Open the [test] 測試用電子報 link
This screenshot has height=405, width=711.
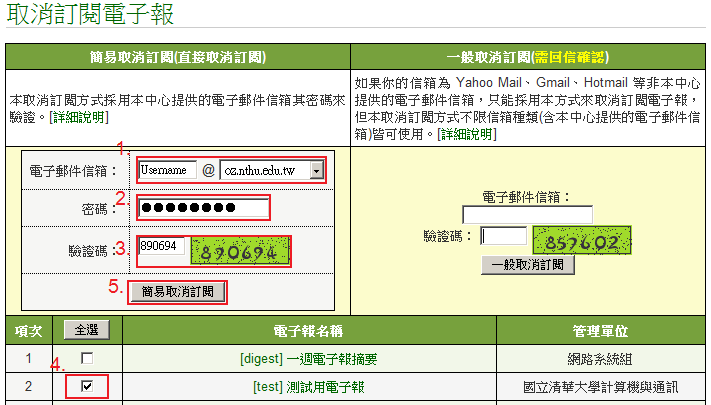pos(309,387)
